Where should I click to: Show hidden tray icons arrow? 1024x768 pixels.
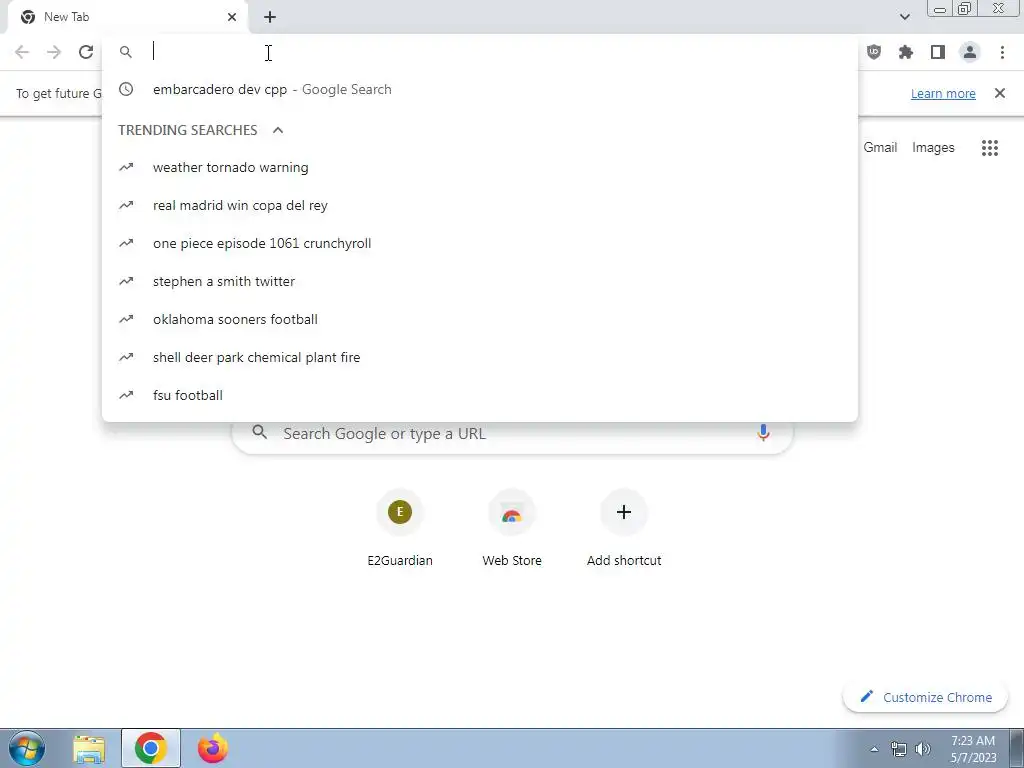click(x=874, y=749)
